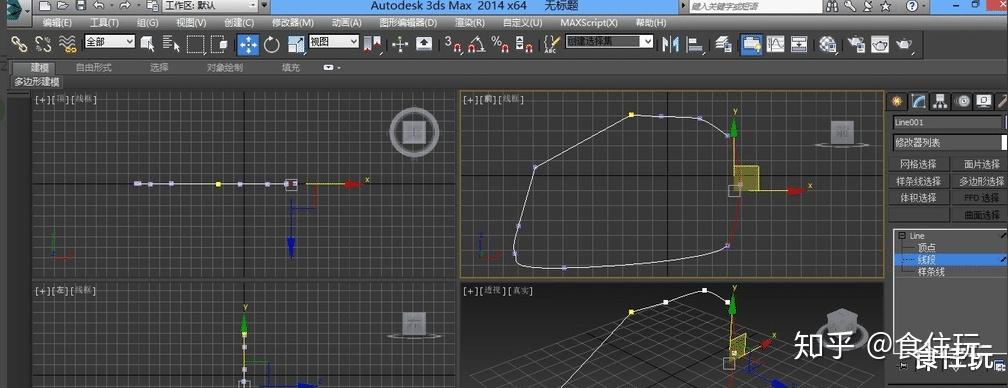Open the Hierarchy panel tab icon
The image size is (1008, 388).
pos(940,101)
